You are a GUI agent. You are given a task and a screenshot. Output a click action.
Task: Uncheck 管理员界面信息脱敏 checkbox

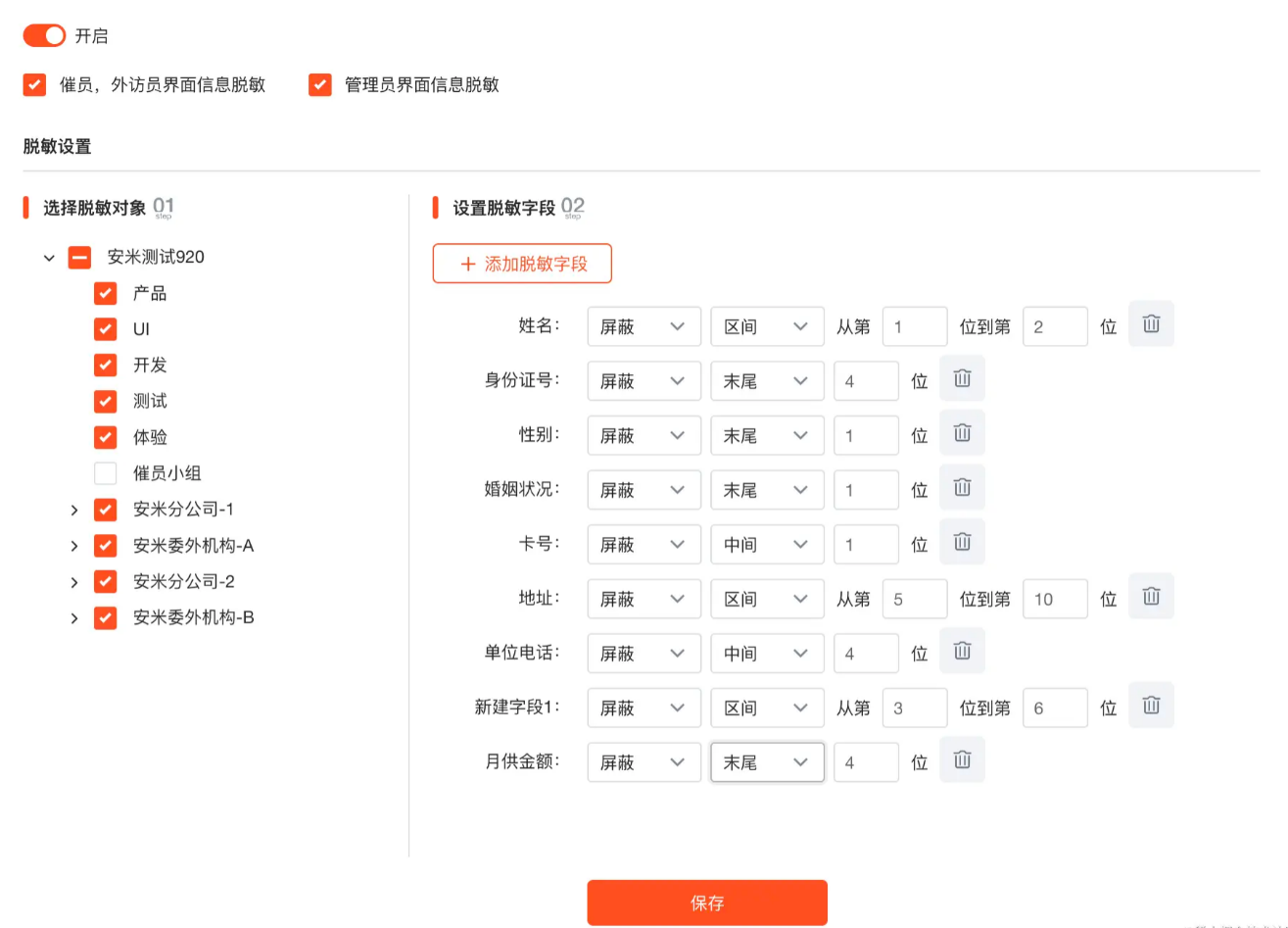[x=320, y=85]
